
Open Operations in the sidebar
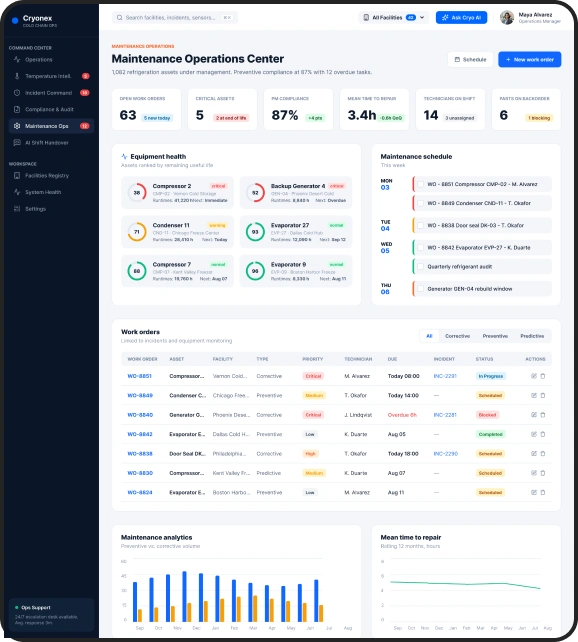click(x=51, y=59)
